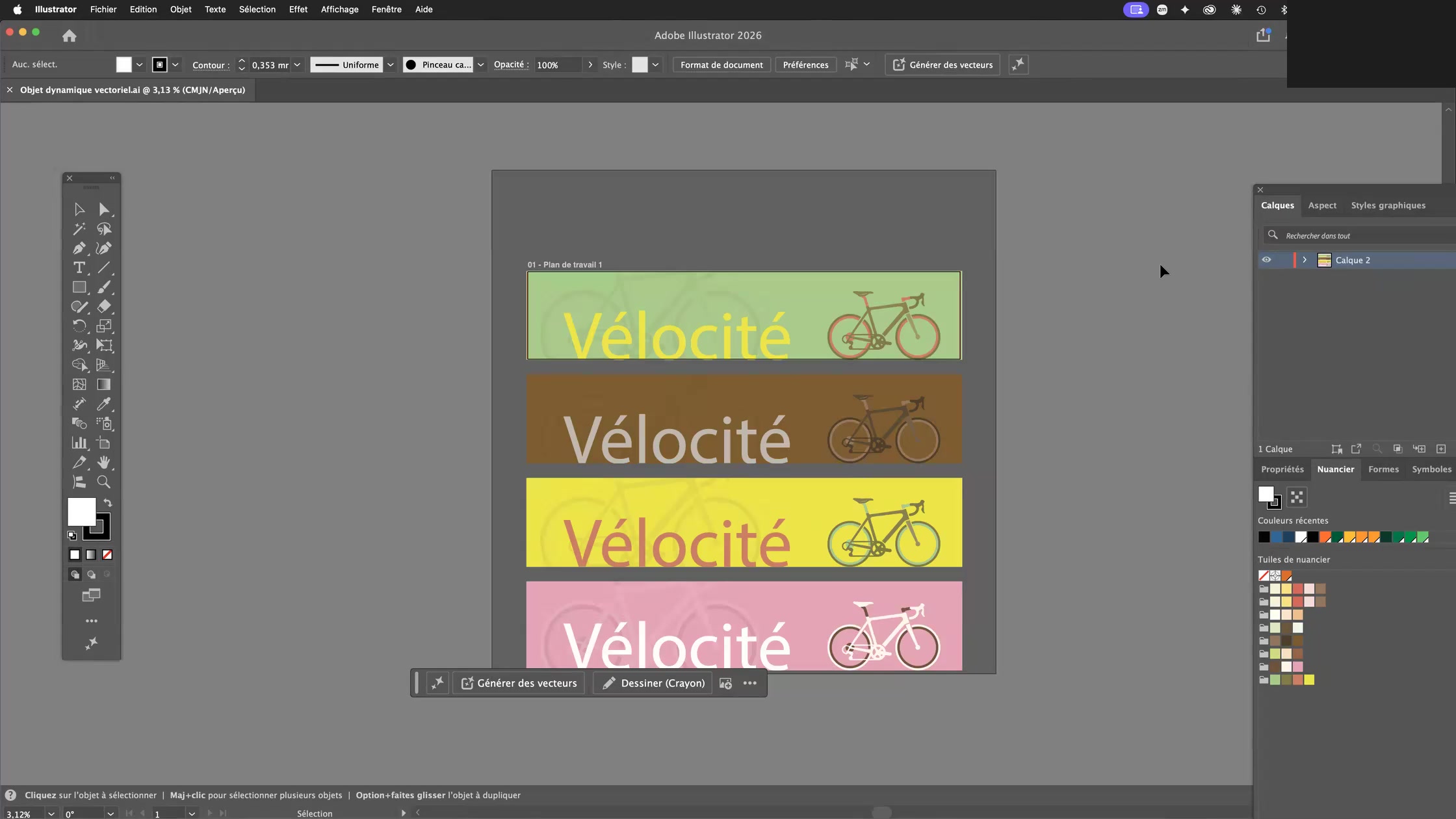Image resolution: width=1456 pixels, height=819 pixels.
Task: Expand the Opacité flyout arrow
Action: [x=590, y=64]
